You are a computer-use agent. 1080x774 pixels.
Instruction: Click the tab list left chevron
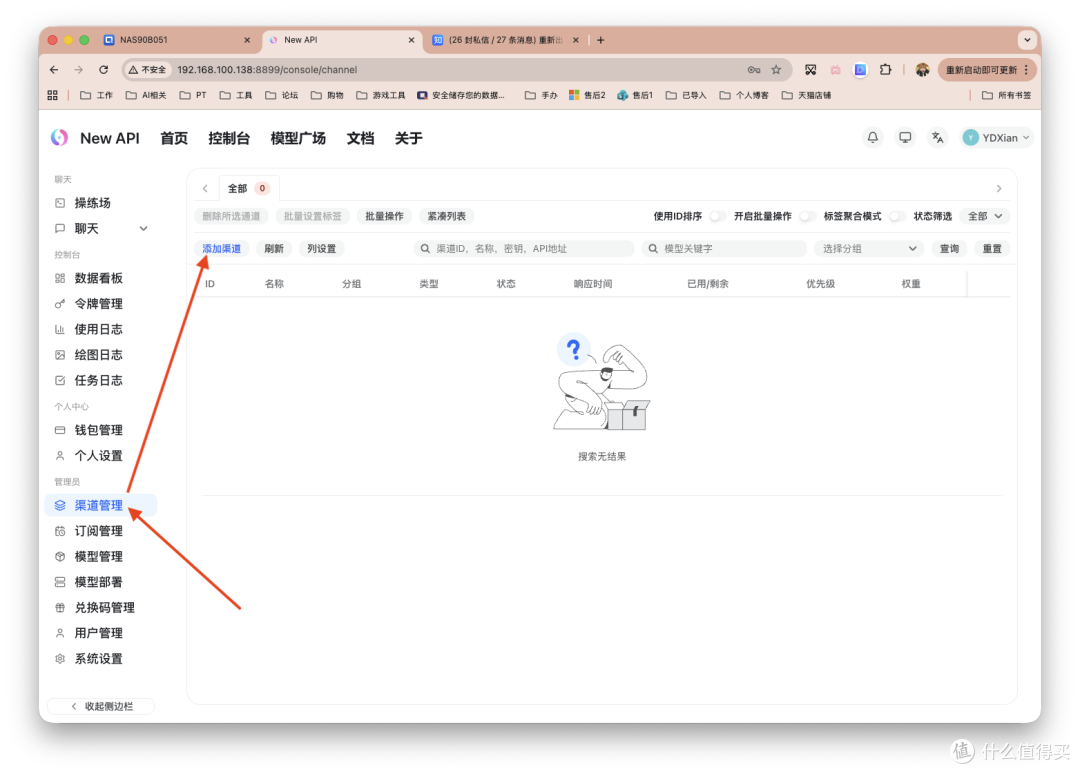[205, 188]
